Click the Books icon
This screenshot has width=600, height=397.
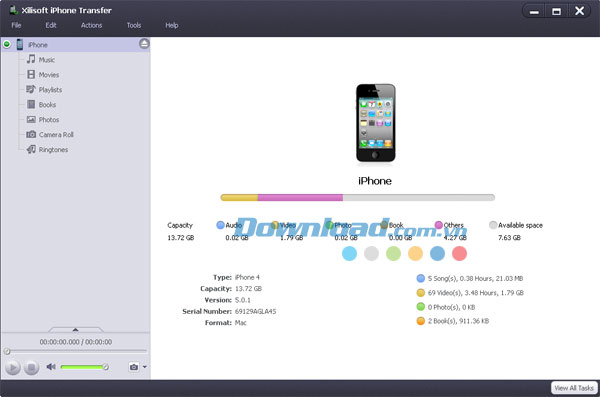click(31, 104)
